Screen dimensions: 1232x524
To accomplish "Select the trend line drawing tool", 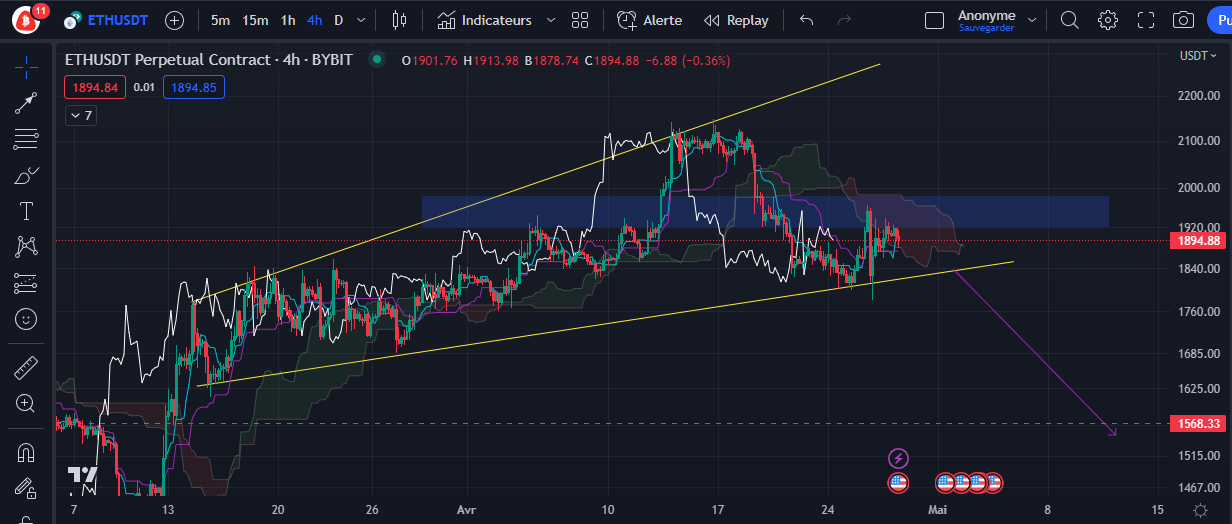I will tap(26, 102).
